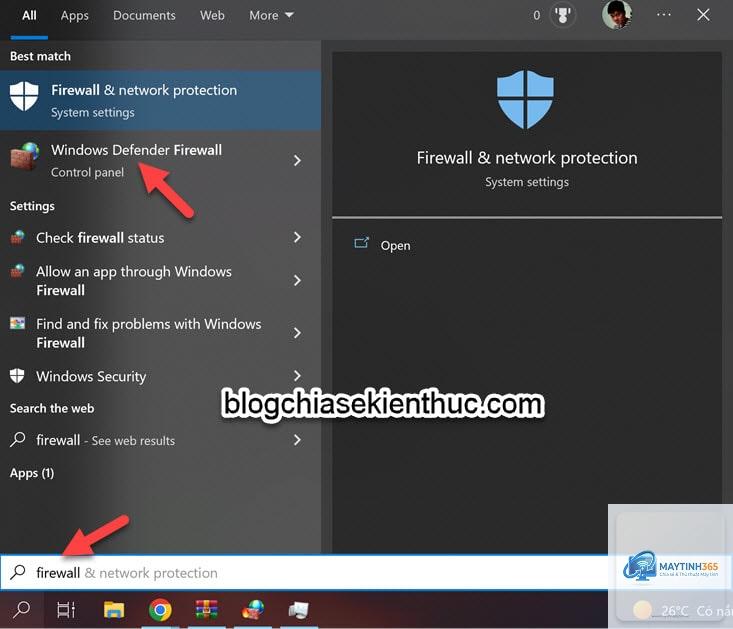
Task: Click the Open launch icon in preview
Action: 361,243
